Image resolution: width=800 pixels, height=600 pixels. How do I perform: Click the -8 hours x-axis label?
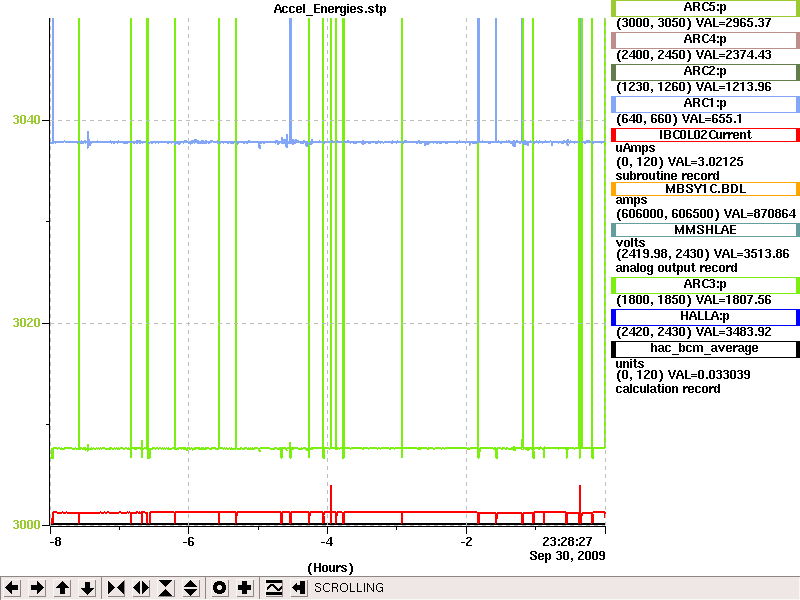(55, 541)
